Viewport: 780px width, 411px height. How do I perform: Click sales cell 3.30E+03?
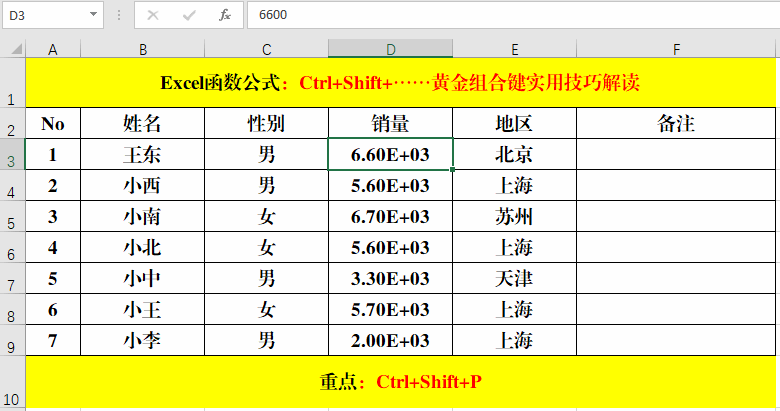tap(390, 278)
